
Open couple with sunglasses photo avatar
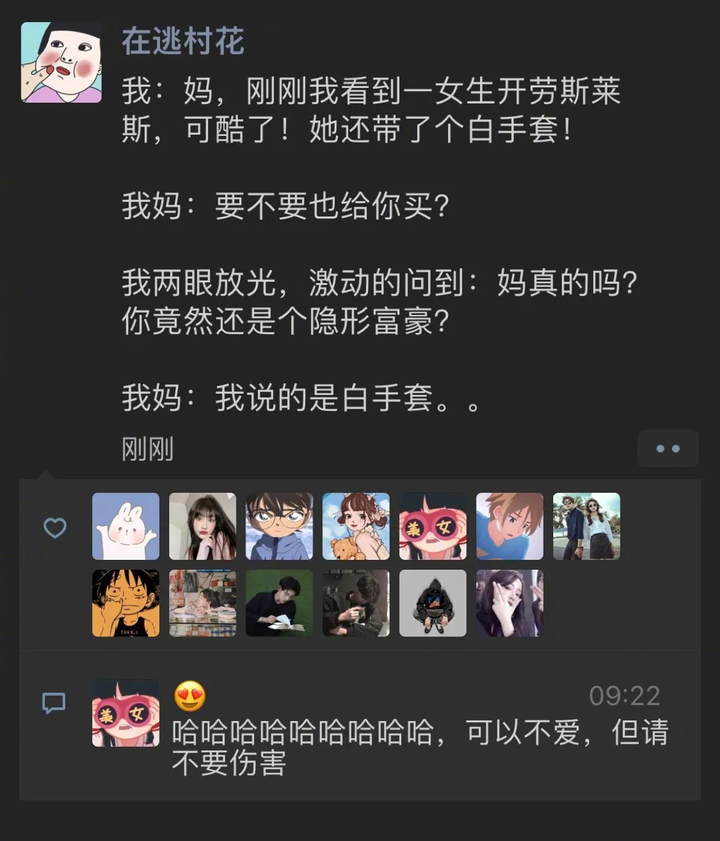pos(586,526)
